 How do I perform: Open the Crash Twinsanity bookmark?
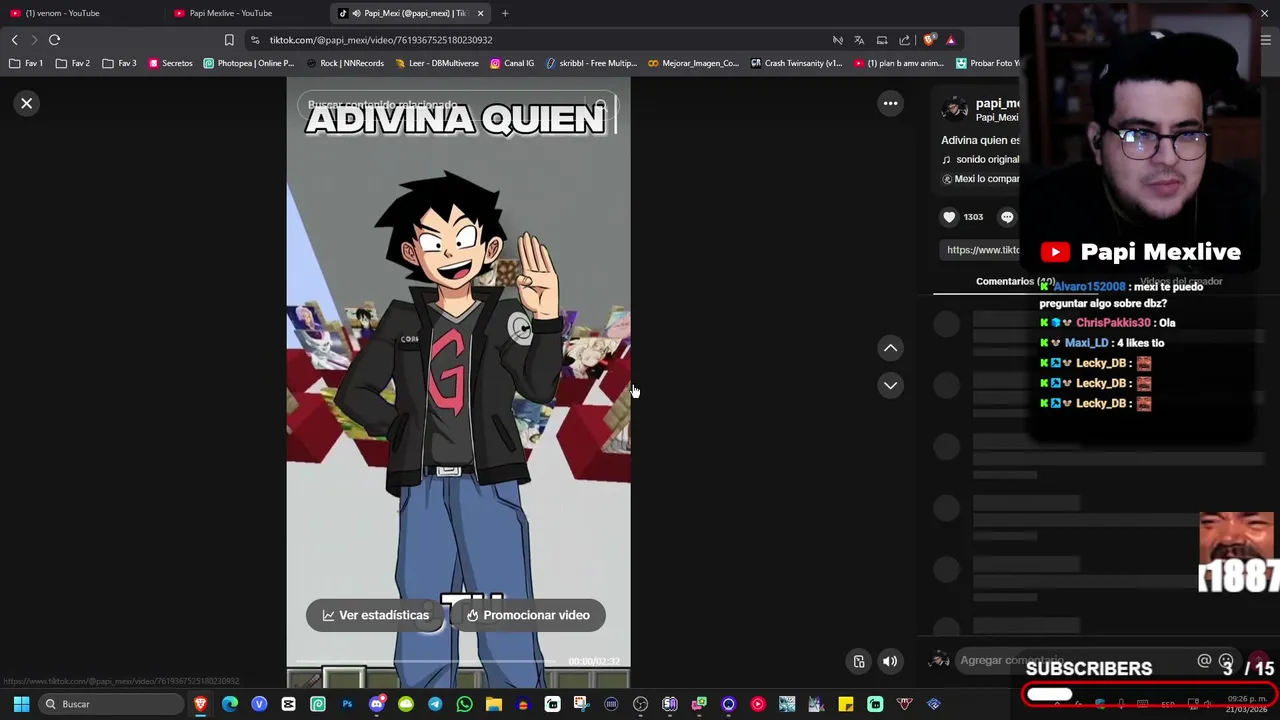(797, 63)
